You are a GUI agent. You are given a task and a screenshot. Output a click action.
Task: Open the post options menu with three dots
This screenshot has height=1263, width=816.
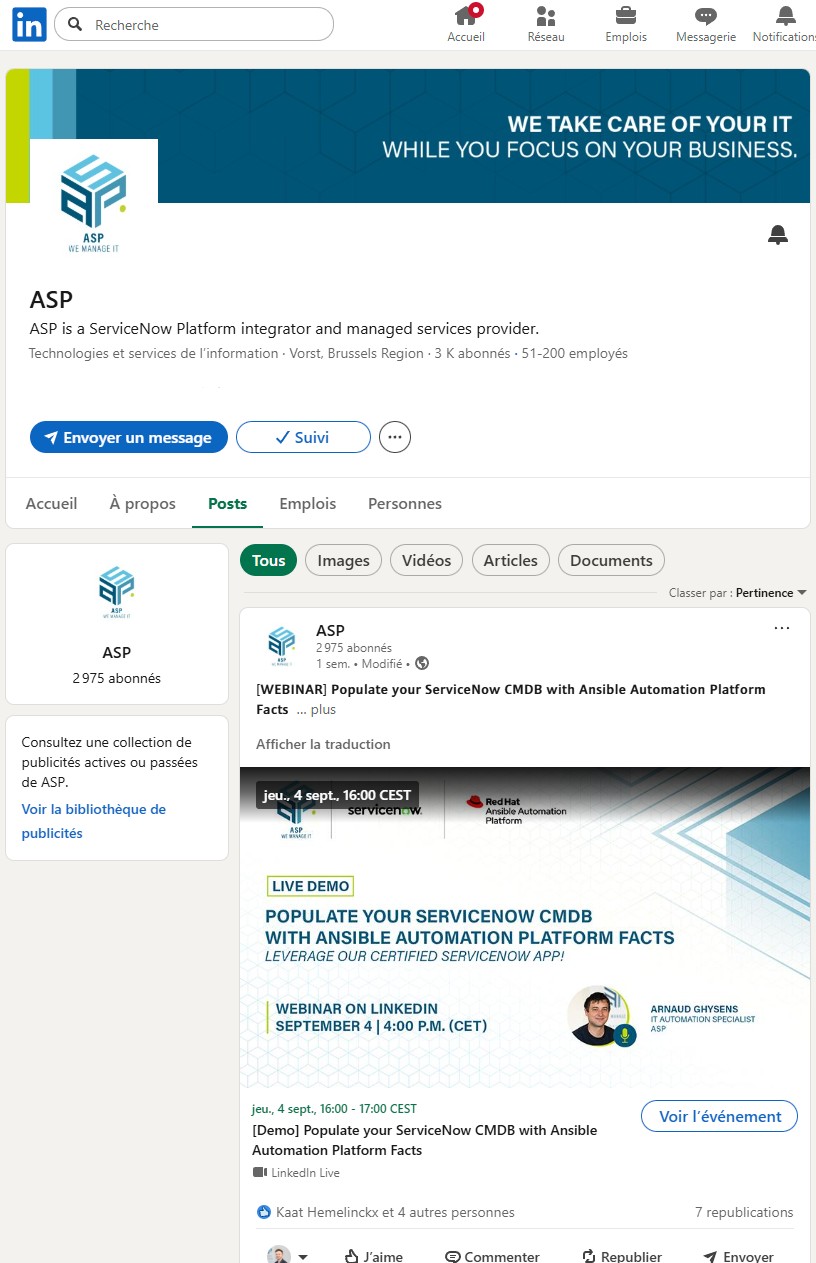(781, 627)
